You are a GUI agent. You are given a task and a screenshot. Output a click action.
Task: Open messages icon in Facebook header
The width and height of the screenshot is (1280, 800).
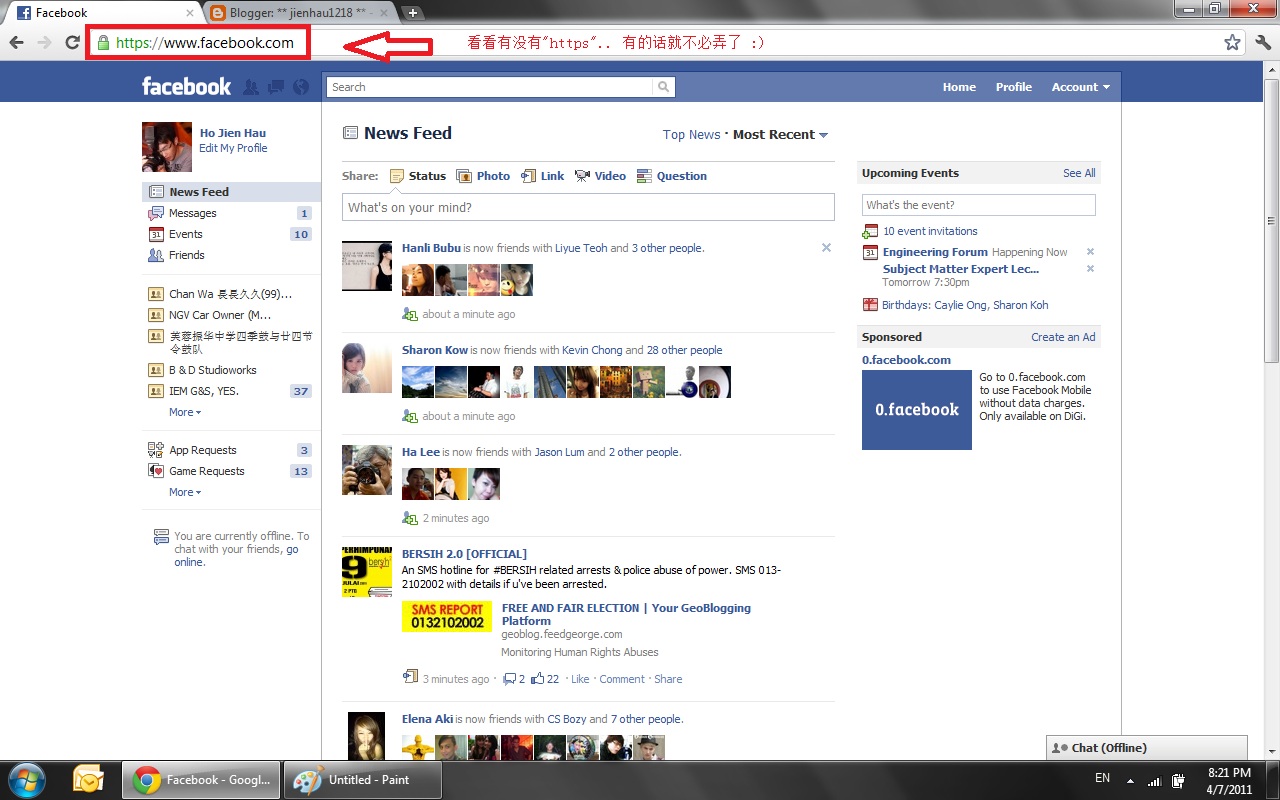point(276,87)
